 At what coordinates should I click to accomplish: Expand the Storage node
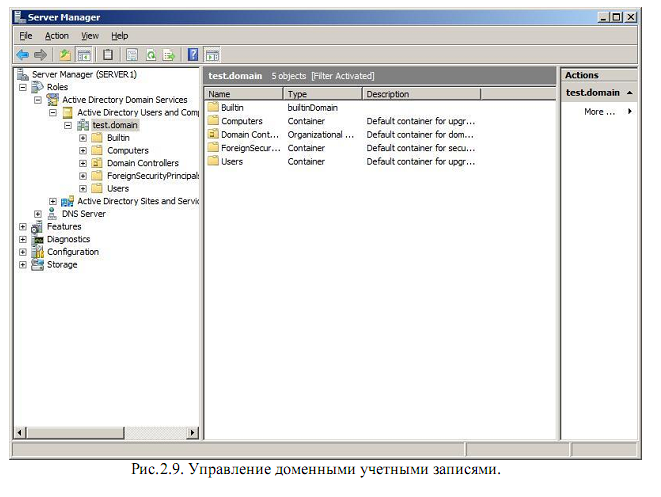click(x=23, y=265)
